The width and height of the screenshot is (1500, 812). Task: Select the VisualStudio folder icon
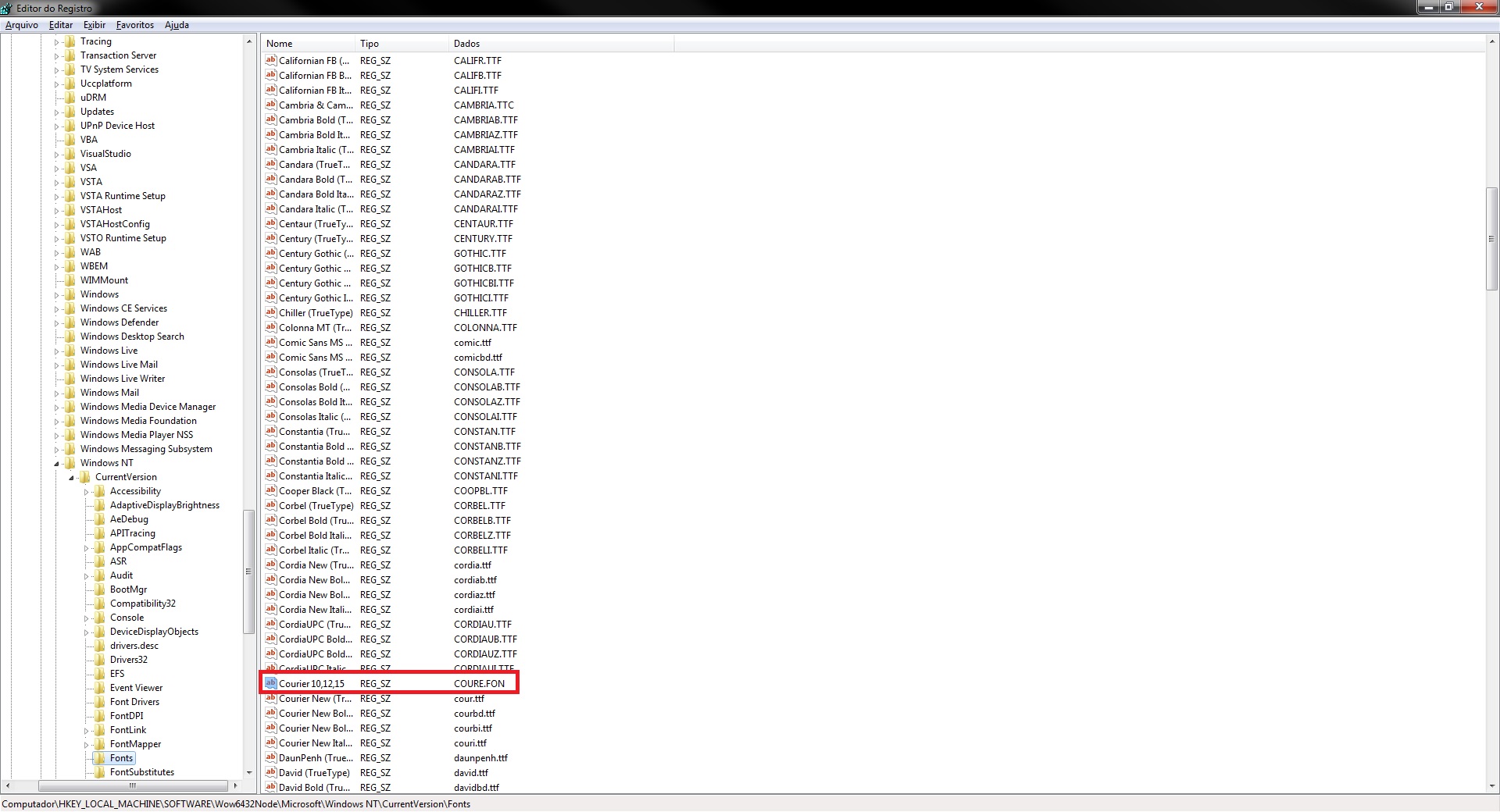[70, 154]
